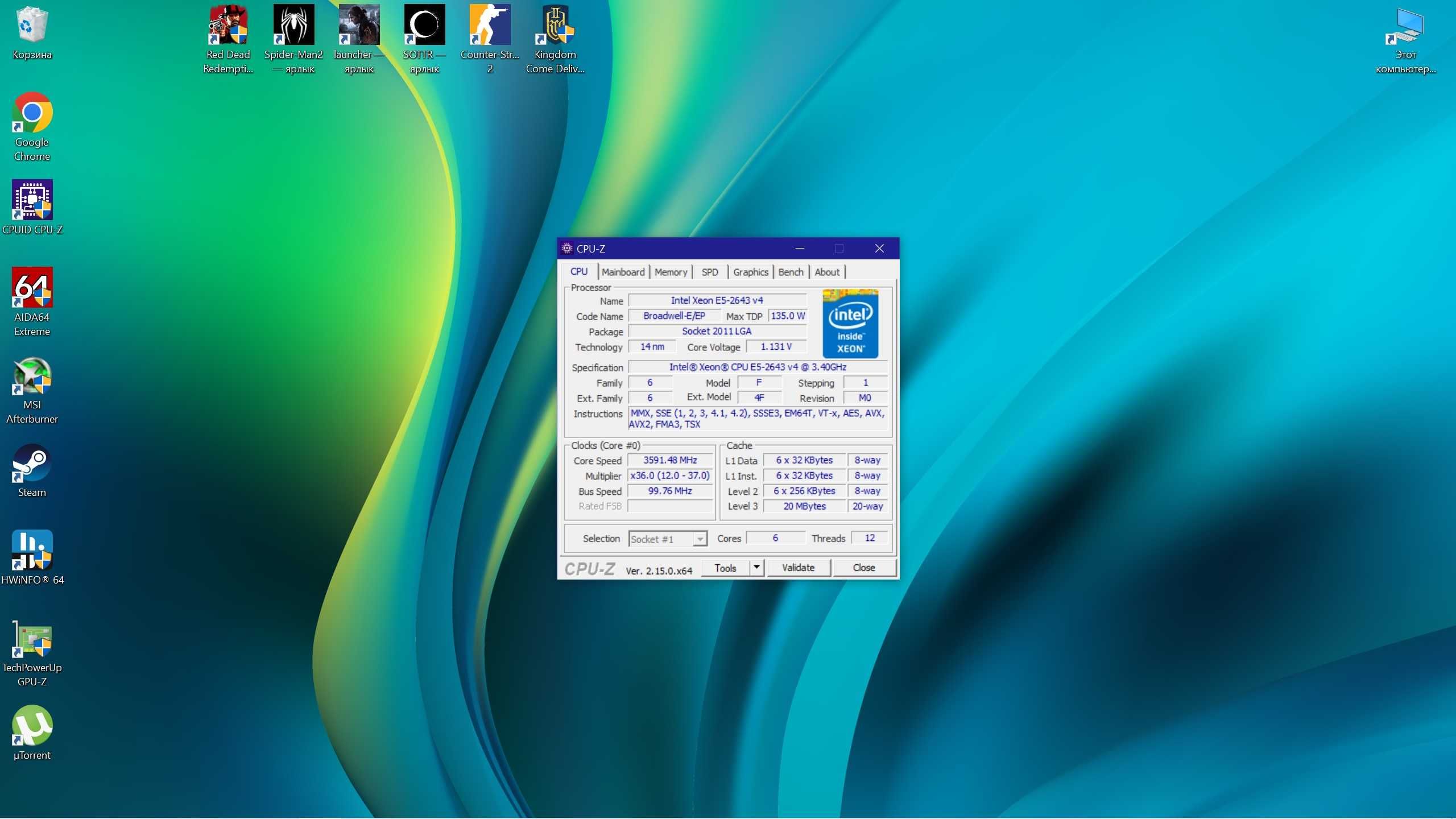1456x819 pixels.
Task: Click the Code Name value Broadwell-E/EP
Action: 674,316
